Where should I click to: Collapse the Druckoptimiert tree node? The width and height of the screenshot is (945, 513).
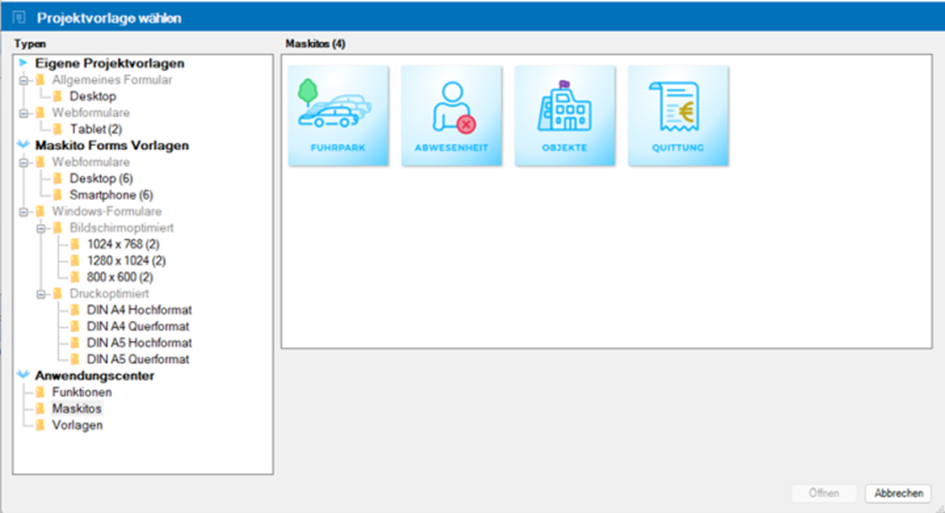41,294
